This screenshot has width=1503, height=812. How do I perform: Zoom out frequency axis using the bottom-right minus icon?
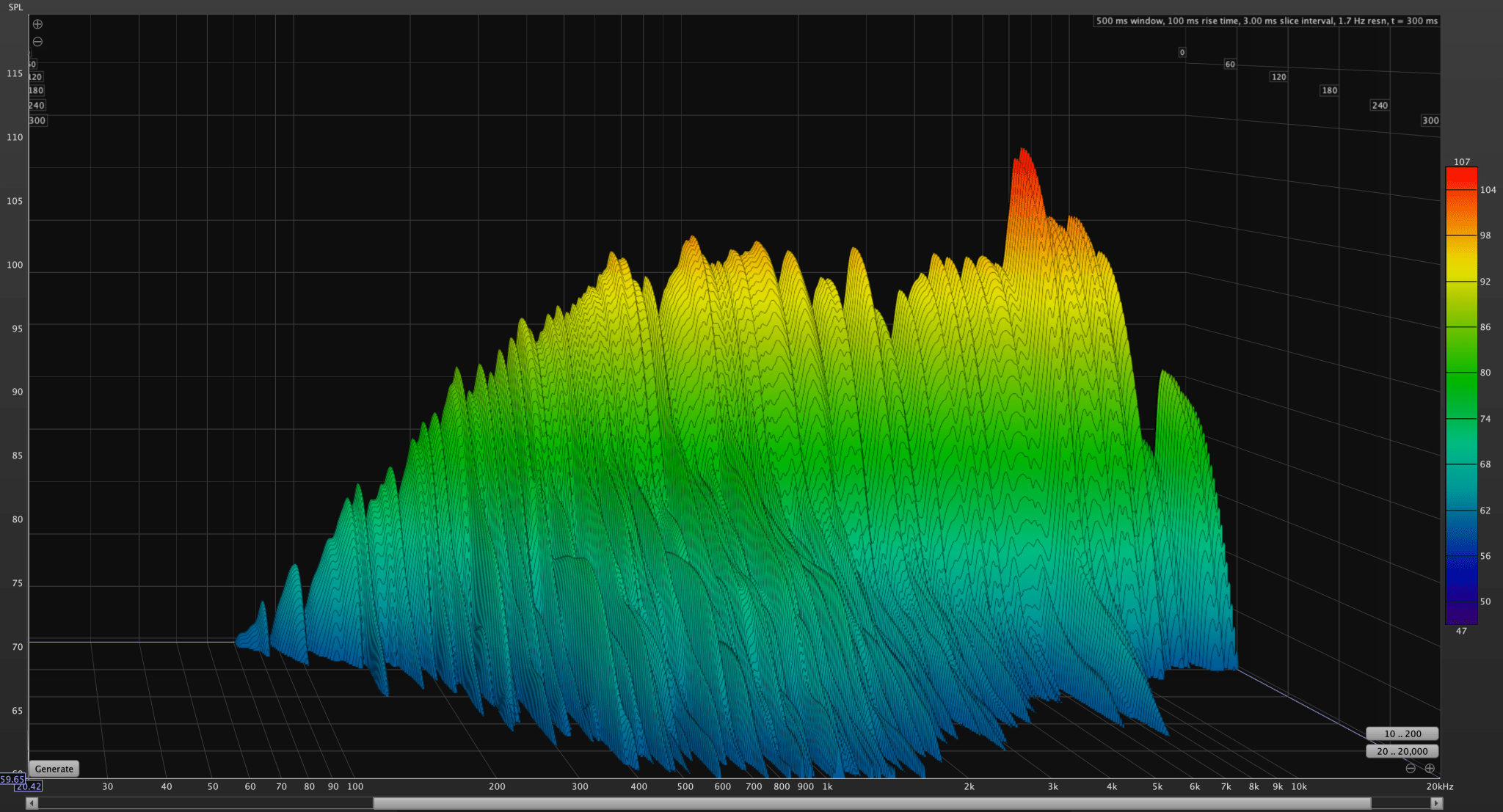click(x=1411, y=768)
